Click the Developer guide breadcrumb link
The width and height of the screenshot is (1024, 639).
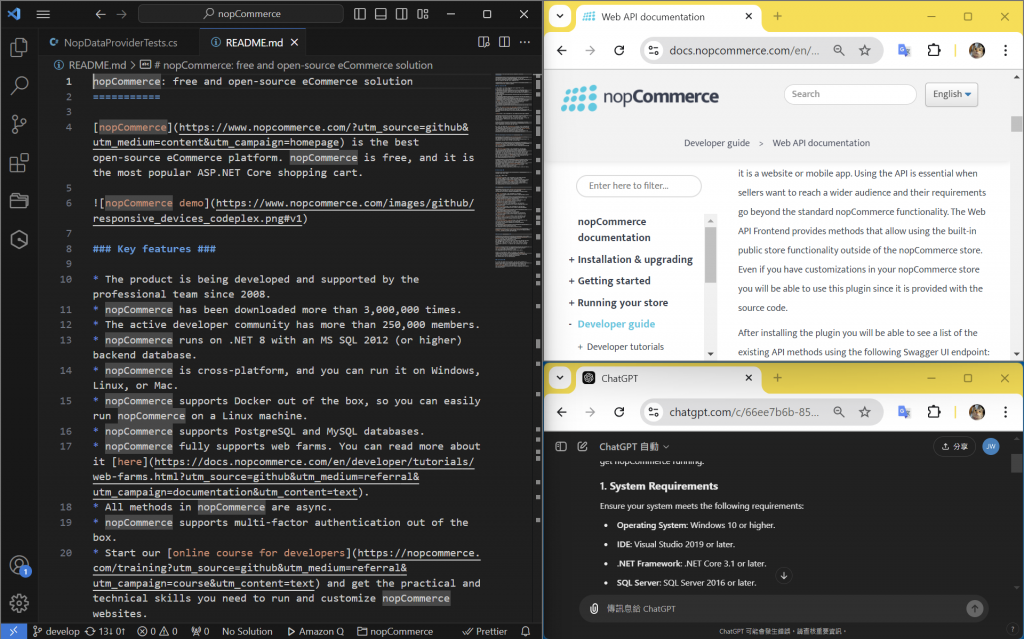716,143
